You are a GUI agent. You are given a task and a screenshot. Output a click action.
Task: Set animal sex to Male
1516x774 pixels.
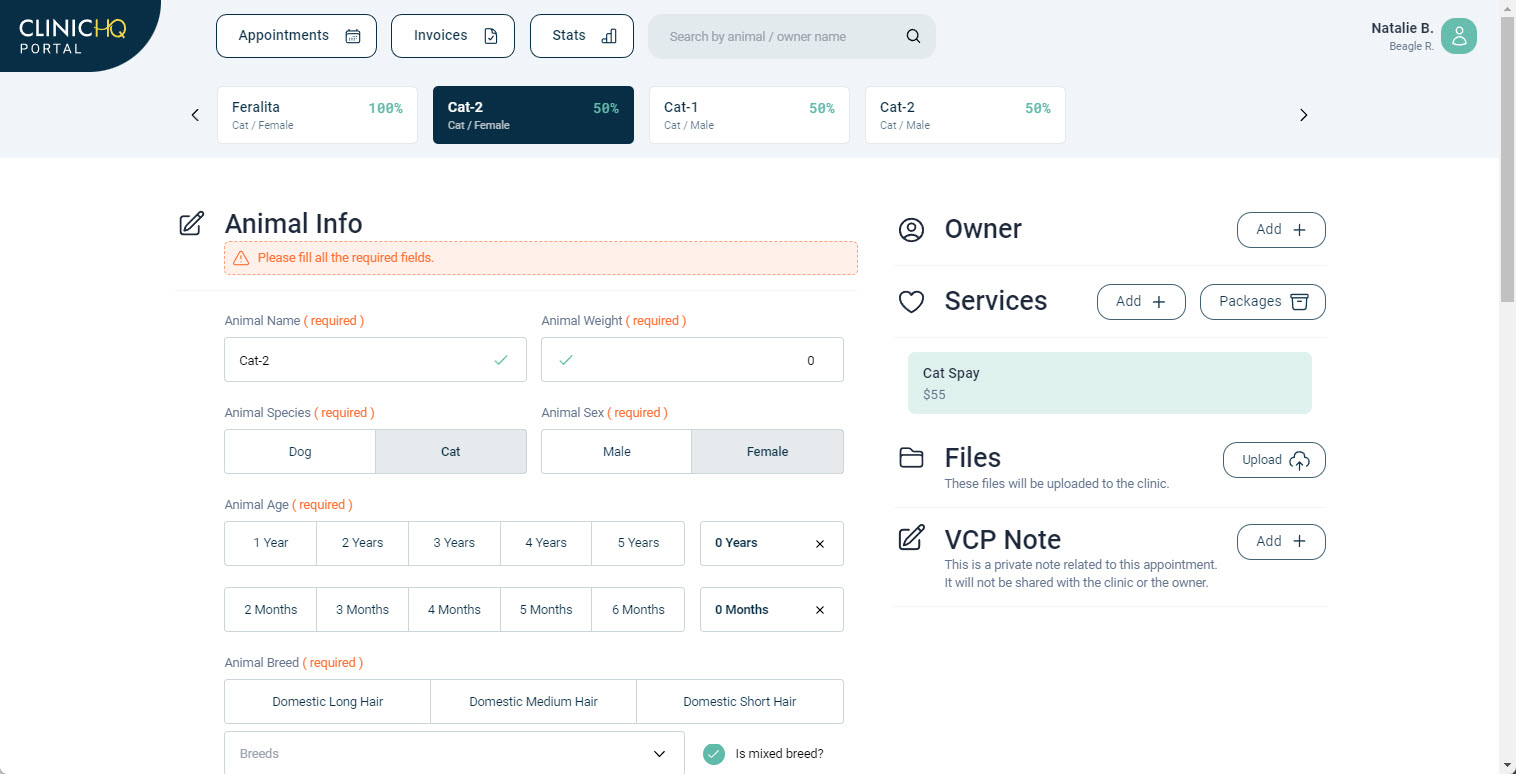coord(616,452)
